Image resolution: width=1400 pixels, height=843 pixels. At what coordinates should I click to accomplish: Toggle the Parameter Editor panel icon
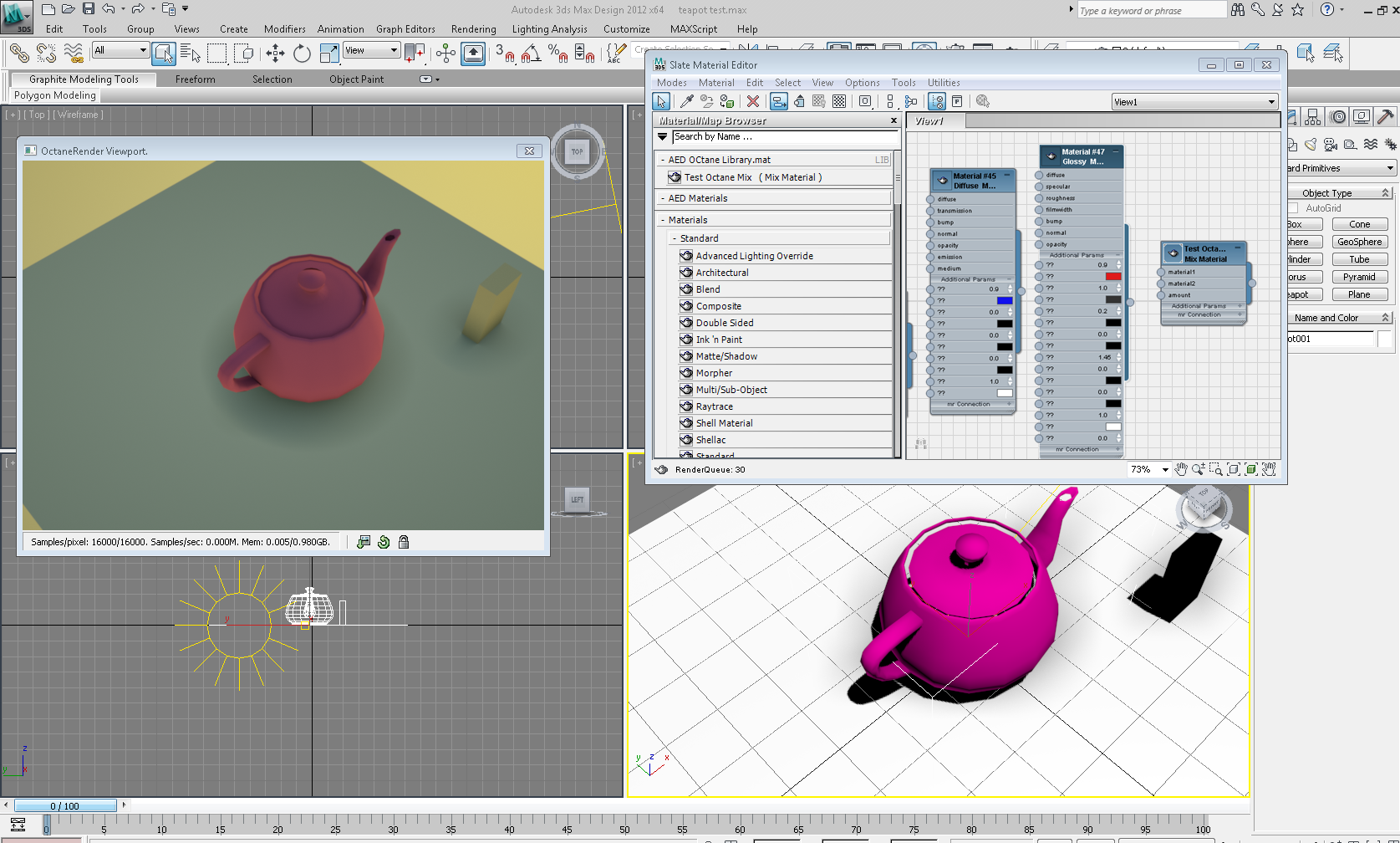click(957, 101)
